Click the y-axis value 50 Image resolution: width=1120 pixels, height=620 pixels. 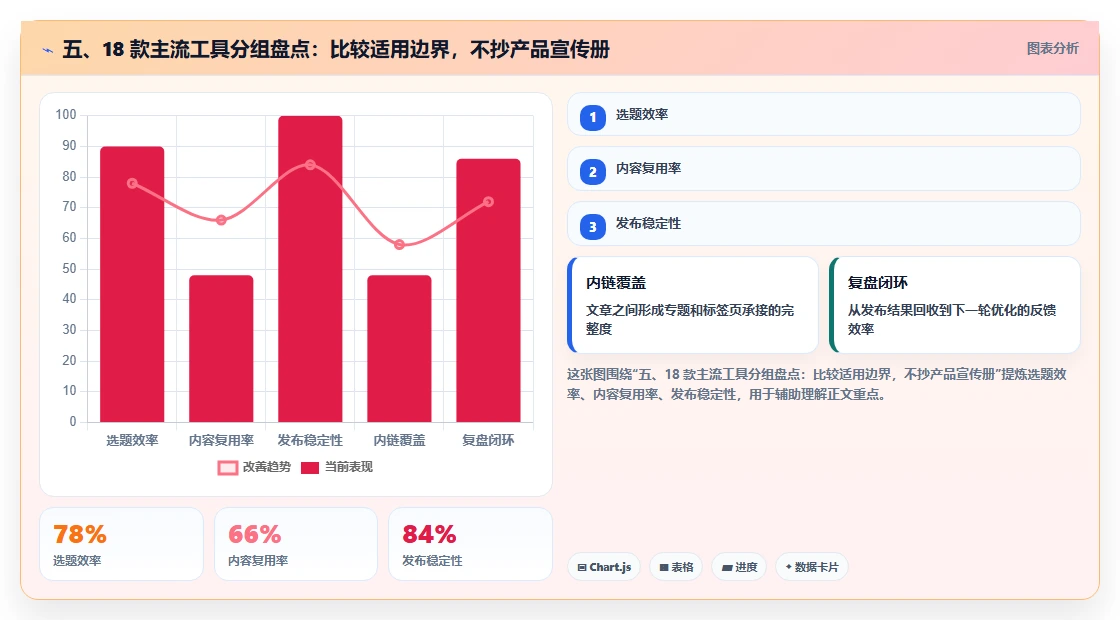[x=69, y=269]
